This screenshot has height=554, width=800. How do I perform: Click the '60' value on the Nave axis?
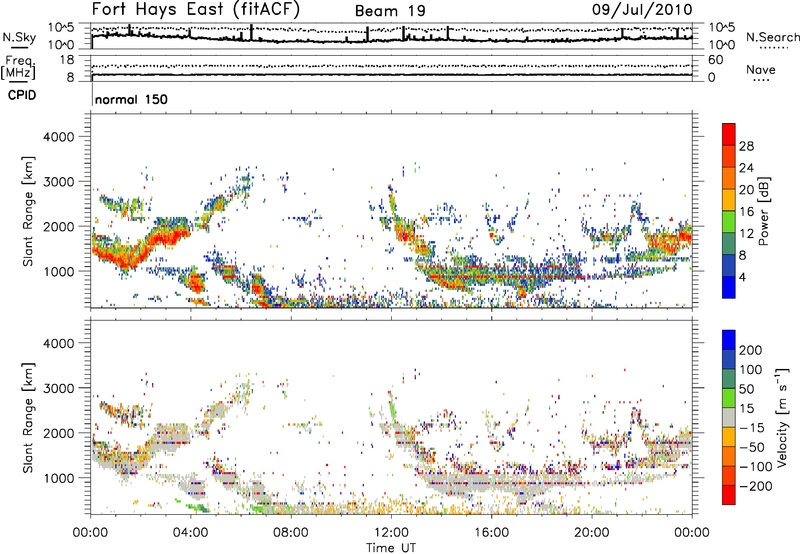tap(715, 60)
